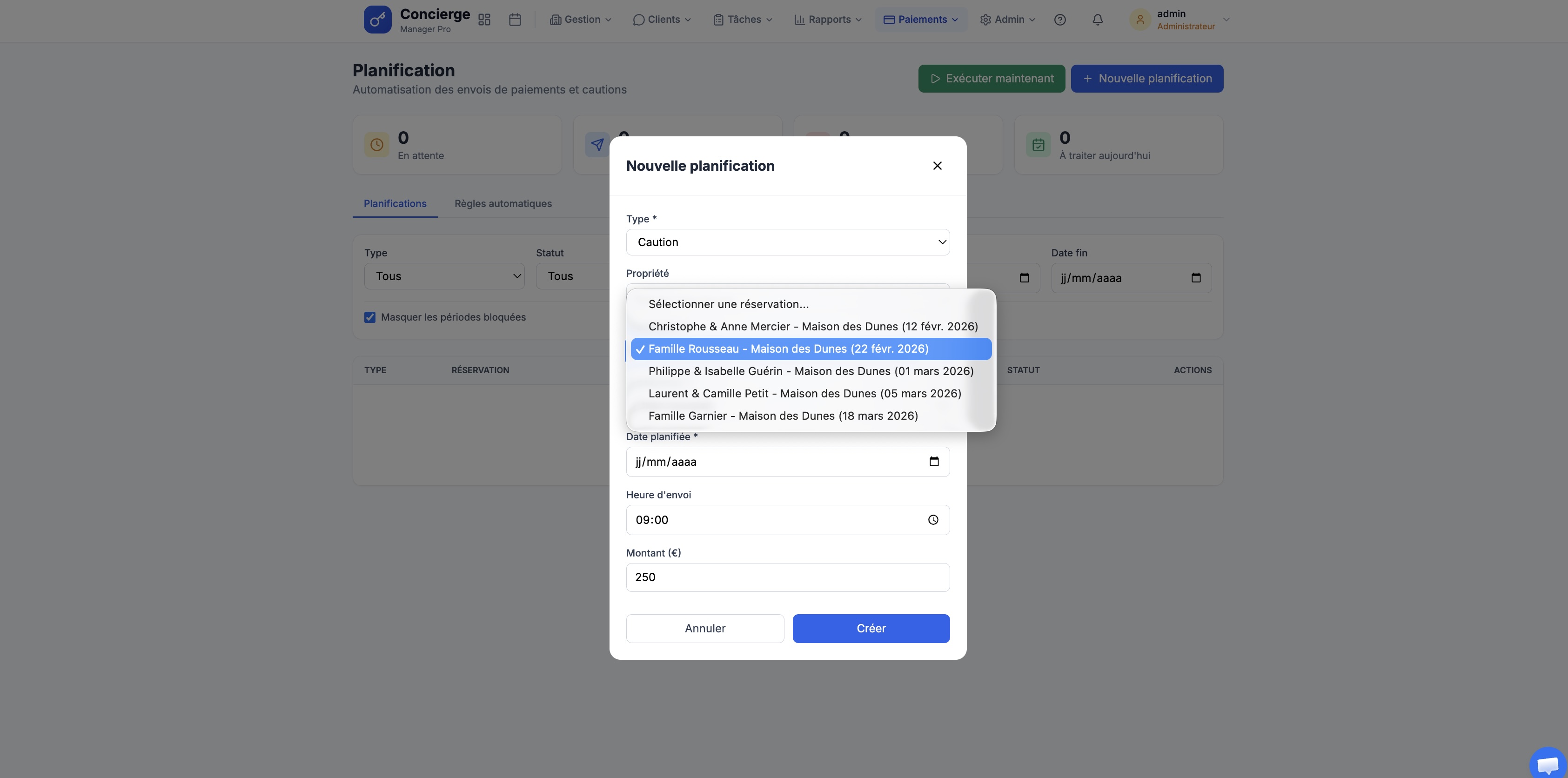Open the chat bubble widget

coord(1548,764)
